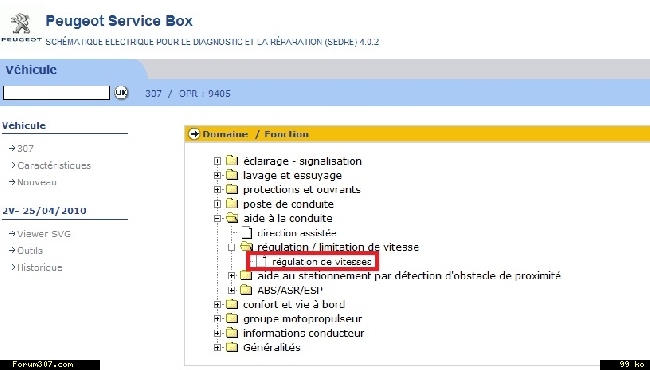Viewport: 650px width, 370px height.
Task: Expand the ABS/ASR/ESP node
Action: pyautogui.click(x=232, y=290)
